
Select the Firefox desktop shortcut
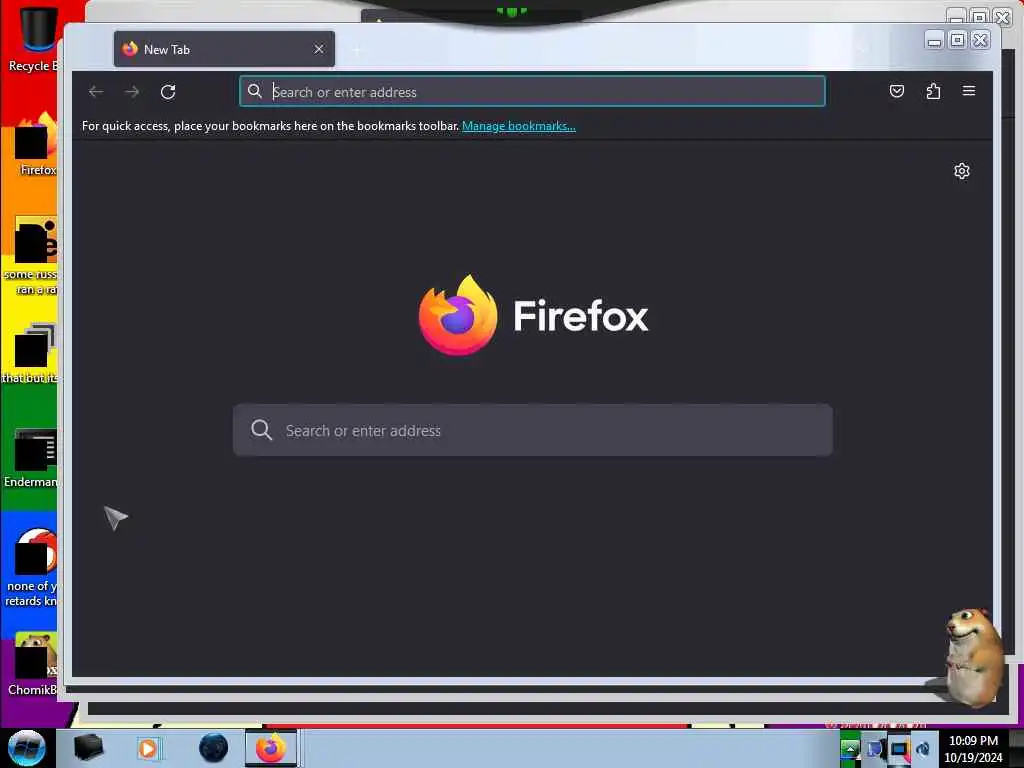click(x=36, y=145)
